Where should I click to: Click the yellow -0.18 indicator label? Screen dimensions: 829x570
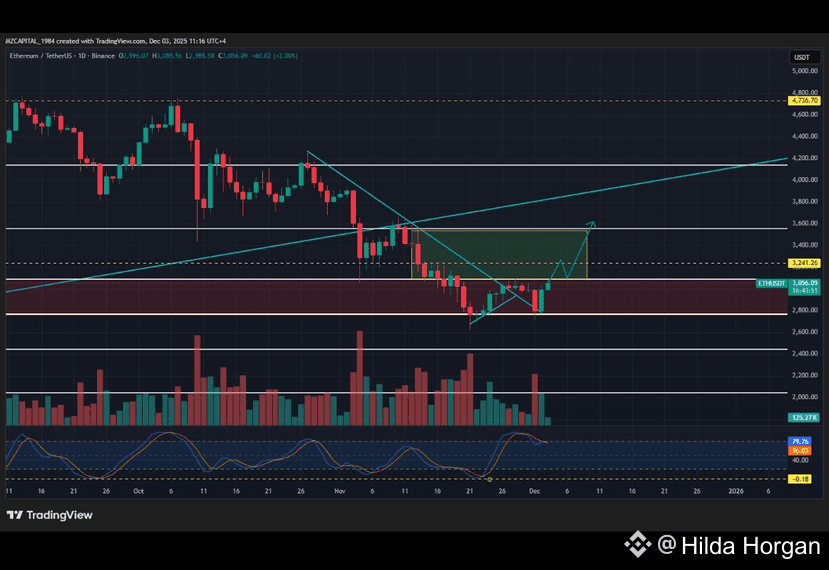800,479
